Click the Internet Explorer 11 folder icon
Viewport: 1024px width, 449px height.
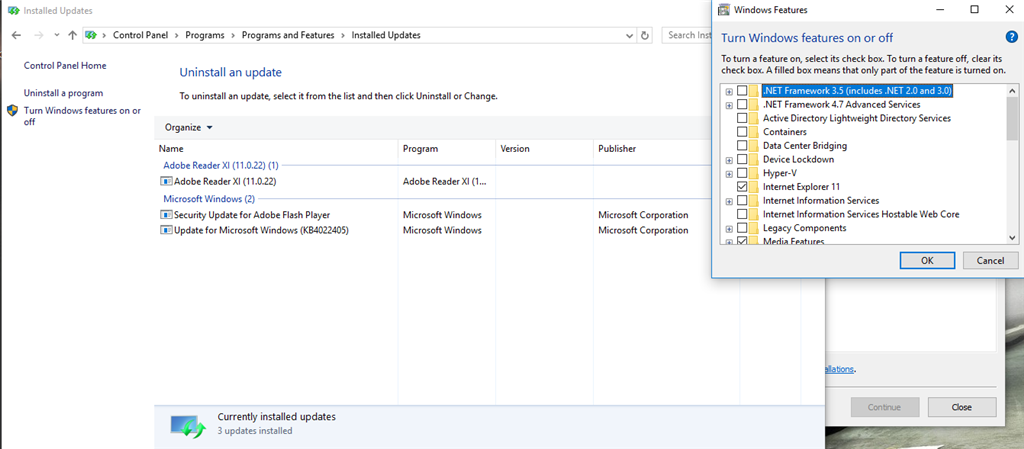click(x=755, y=187)
